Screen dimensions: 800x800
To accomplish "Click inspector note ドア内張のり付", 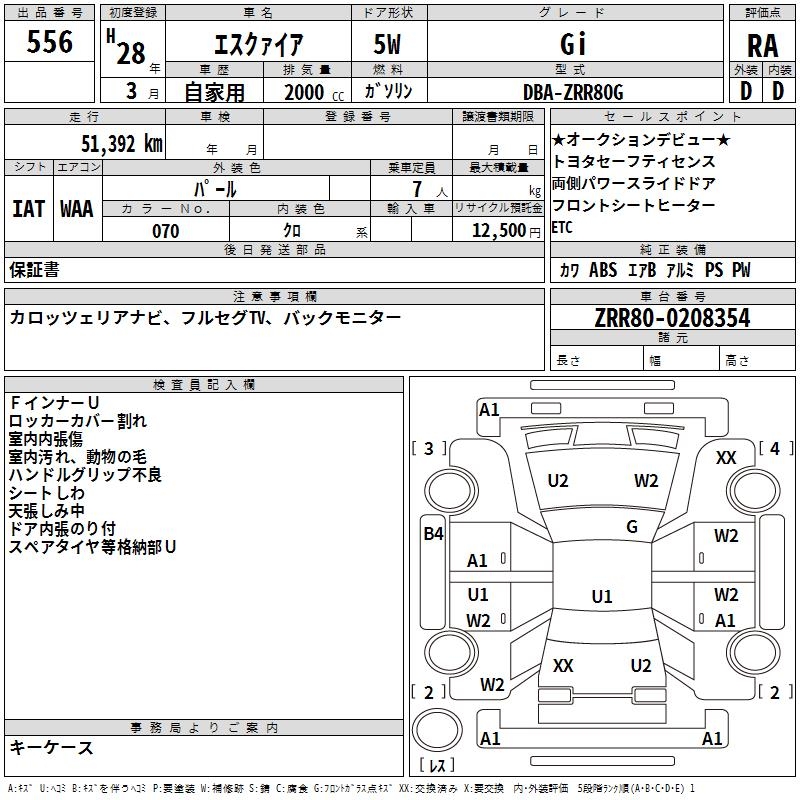I will [62, 529].
